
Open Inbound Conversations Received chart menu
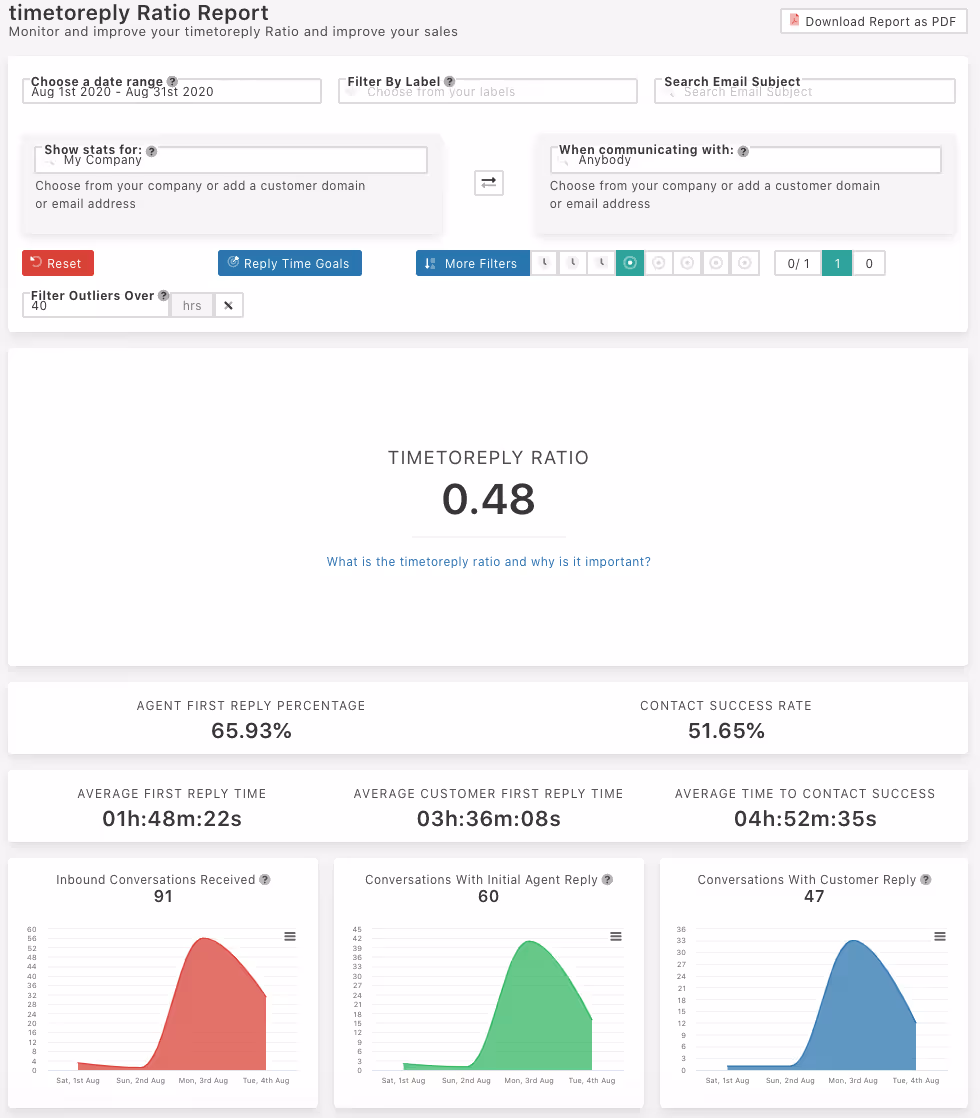pyautogui.click(x=290, y=936)
